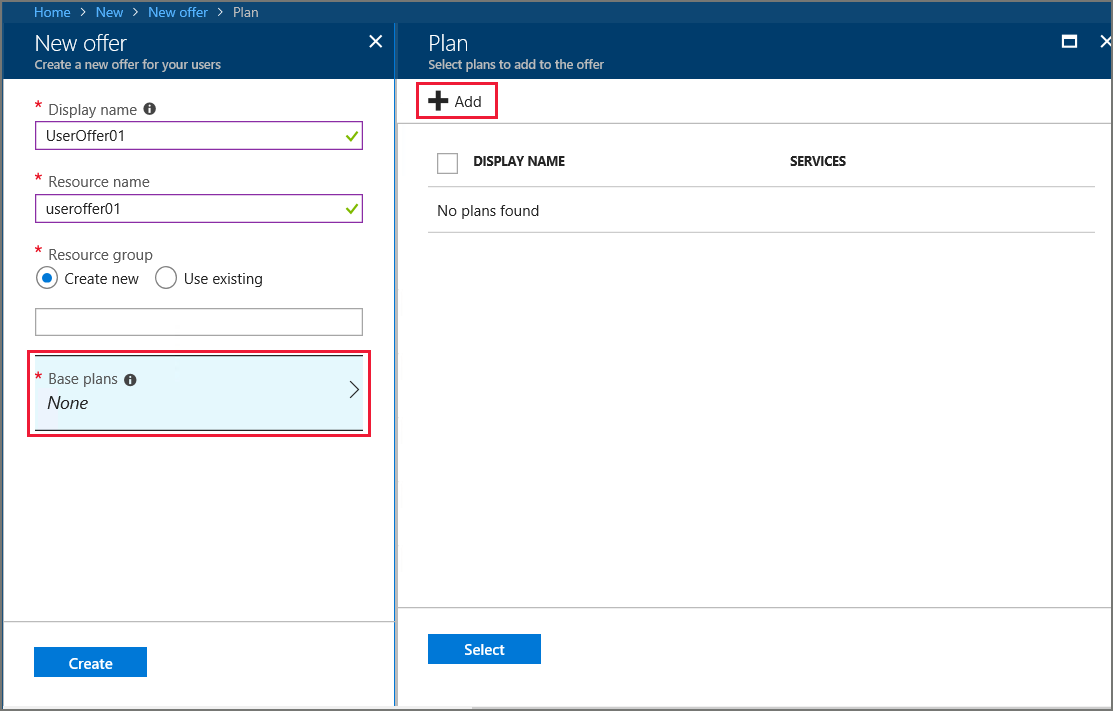Screen dimensions: 1113x711
Task: Click the Select button
Action: [484, 648]
